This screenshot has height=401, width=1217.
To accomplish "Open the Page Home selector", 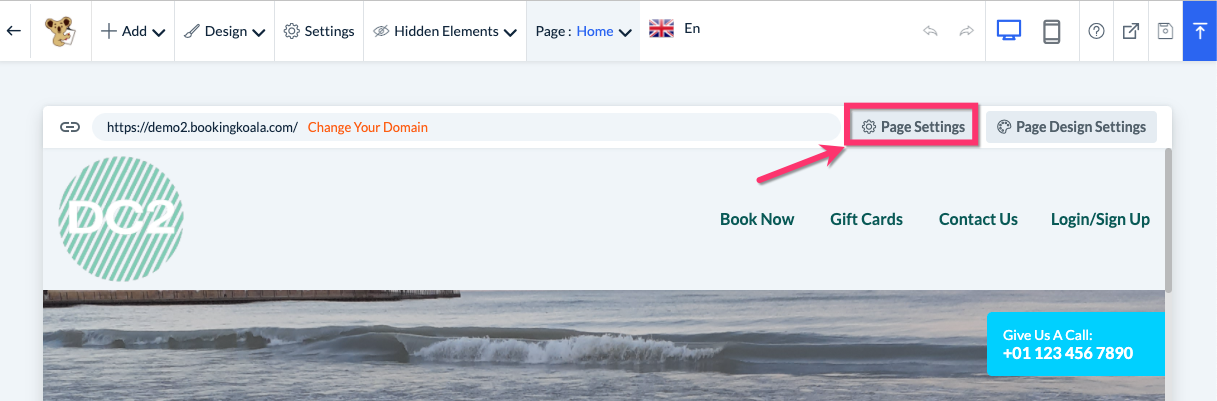I will [584, 31].
